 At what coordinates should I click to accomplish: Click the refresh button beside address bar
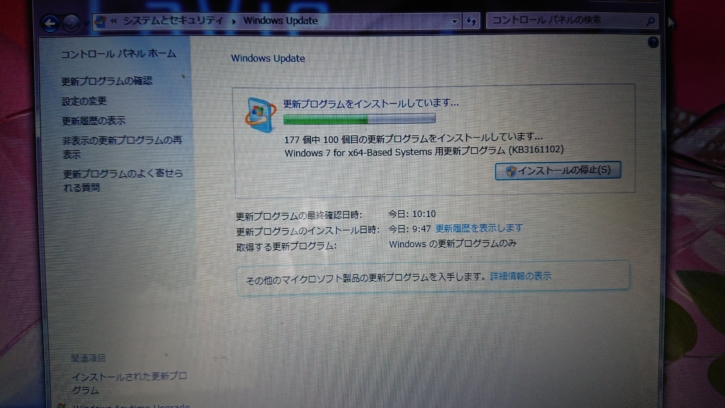coord(472,20)
